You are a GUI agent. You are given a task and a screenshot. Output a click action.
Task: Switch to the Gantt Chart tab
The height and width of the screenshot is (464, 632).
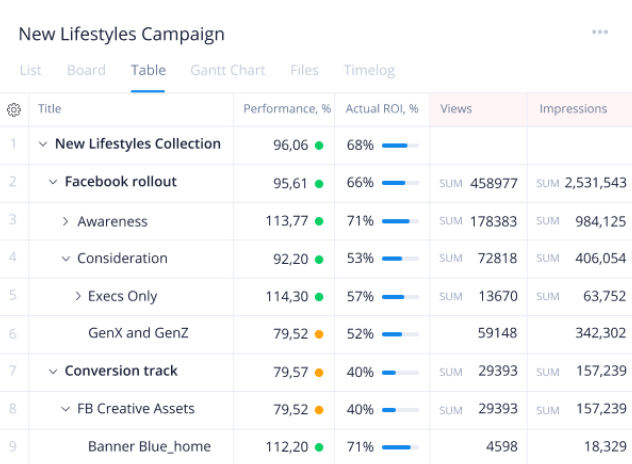(228, 71)
